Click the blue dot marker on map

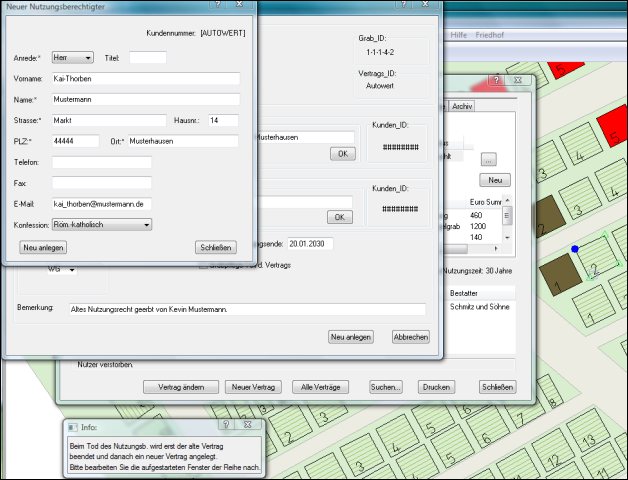click(575, 249)
